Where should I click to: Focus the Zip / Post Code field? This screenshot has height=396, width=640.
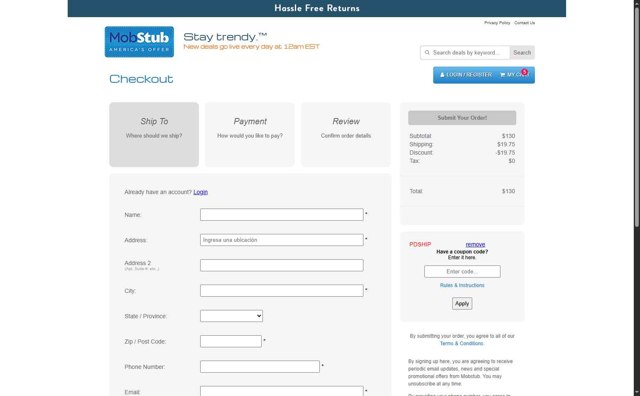(x=231, y=341)
